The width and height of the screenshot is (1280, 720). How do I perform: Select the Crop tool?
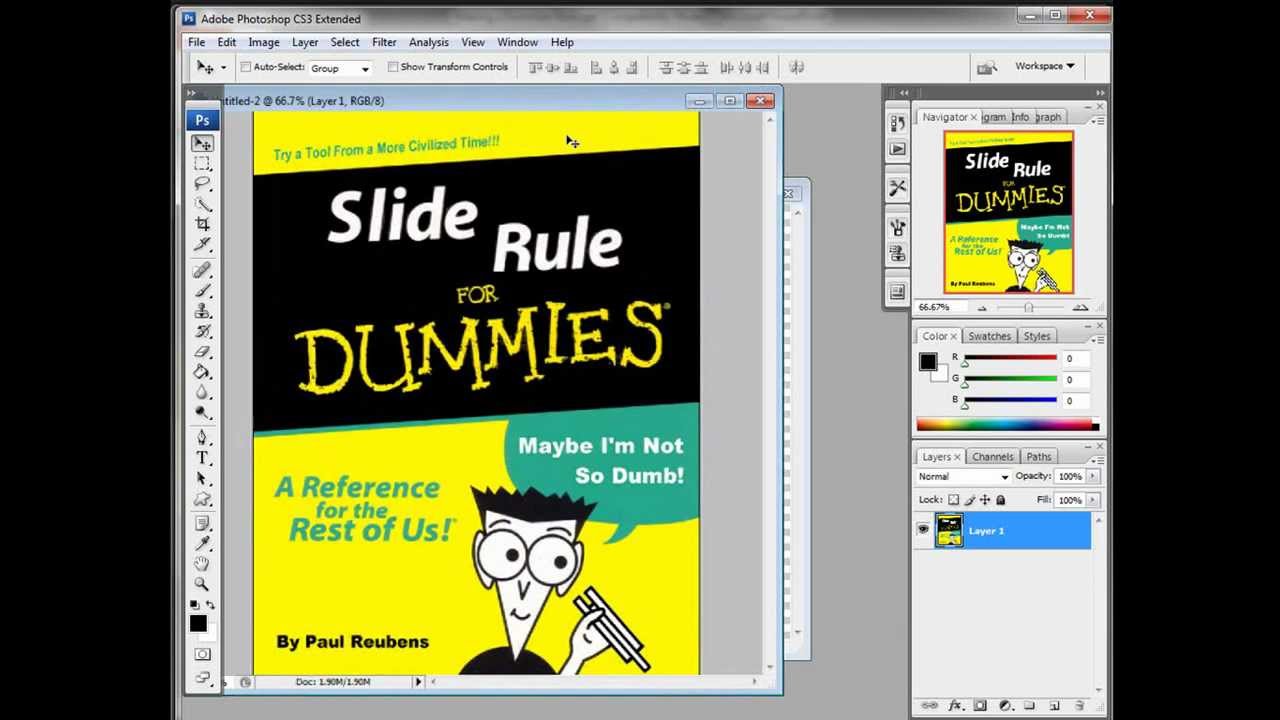point(202,224)
